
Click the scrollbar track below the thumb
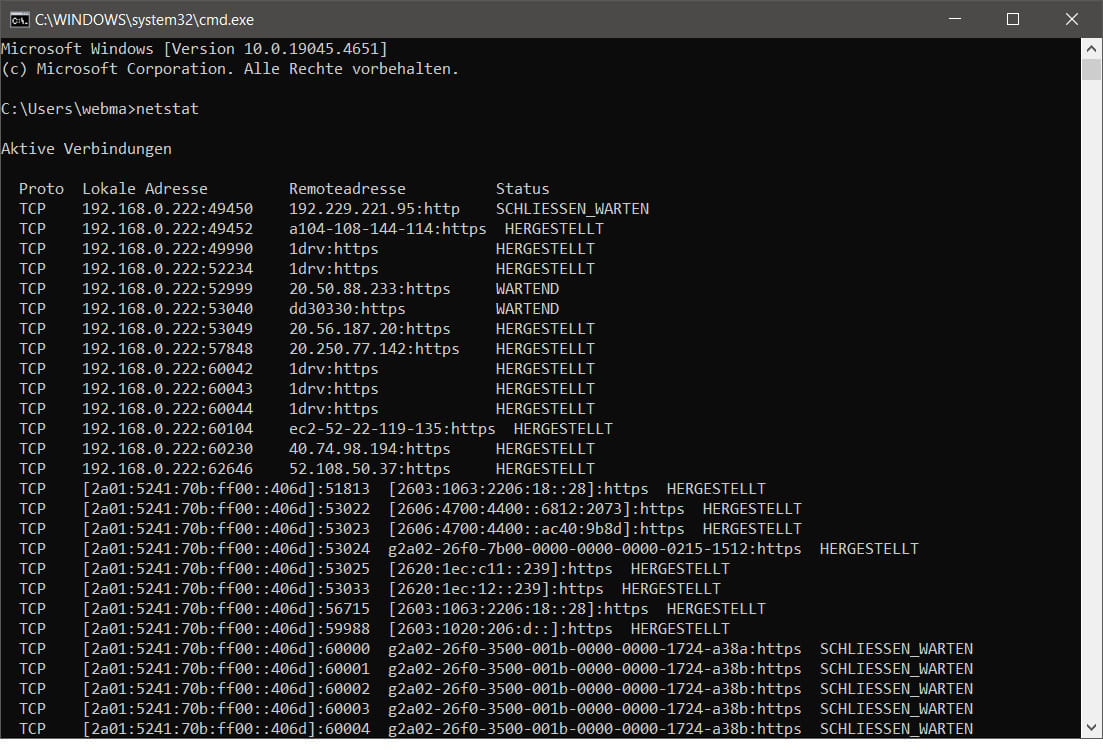coord(1092,400)
